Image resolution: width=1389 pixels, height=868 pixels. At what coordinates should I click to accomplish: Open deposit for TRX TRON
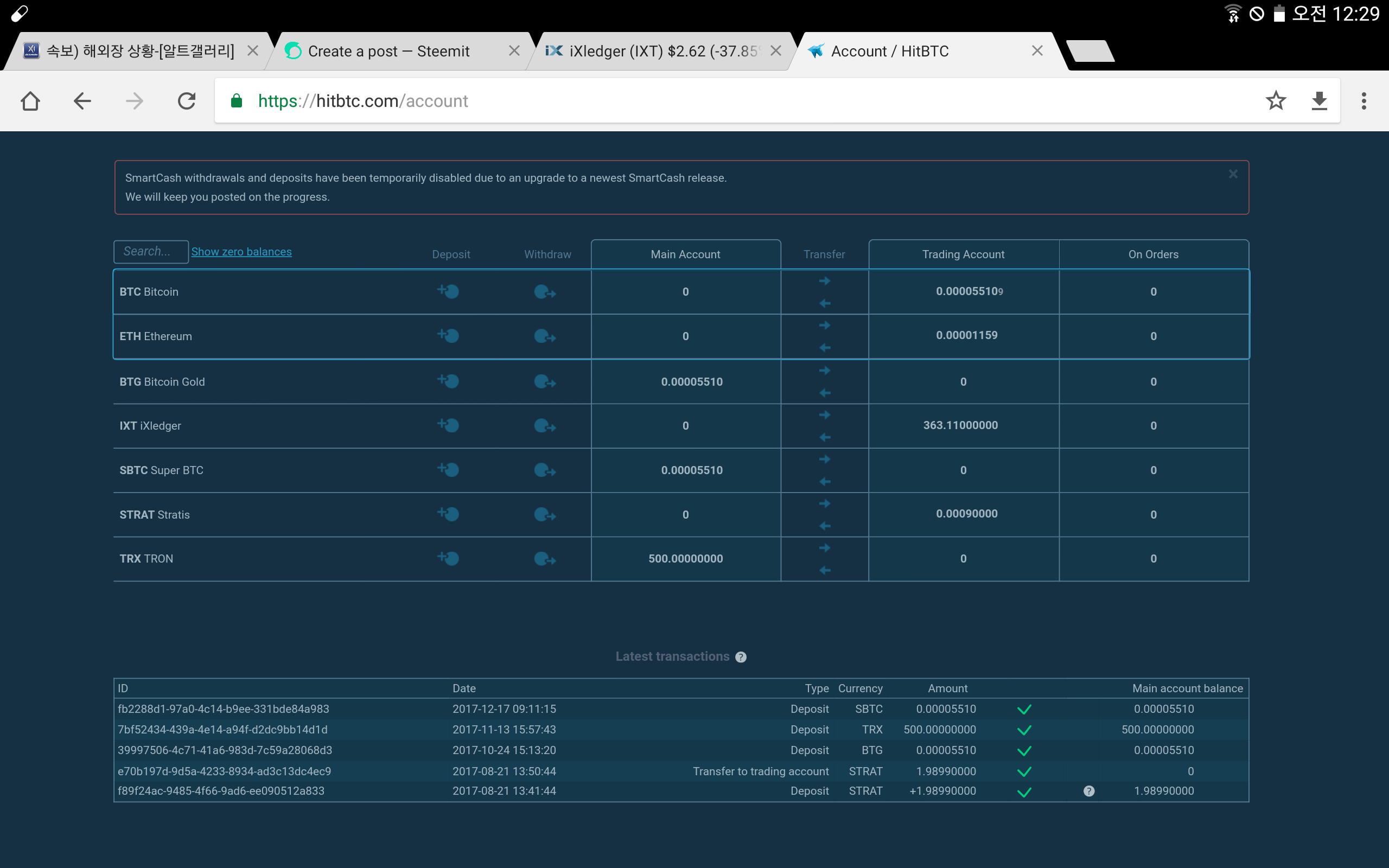click(x=448, y=558)
